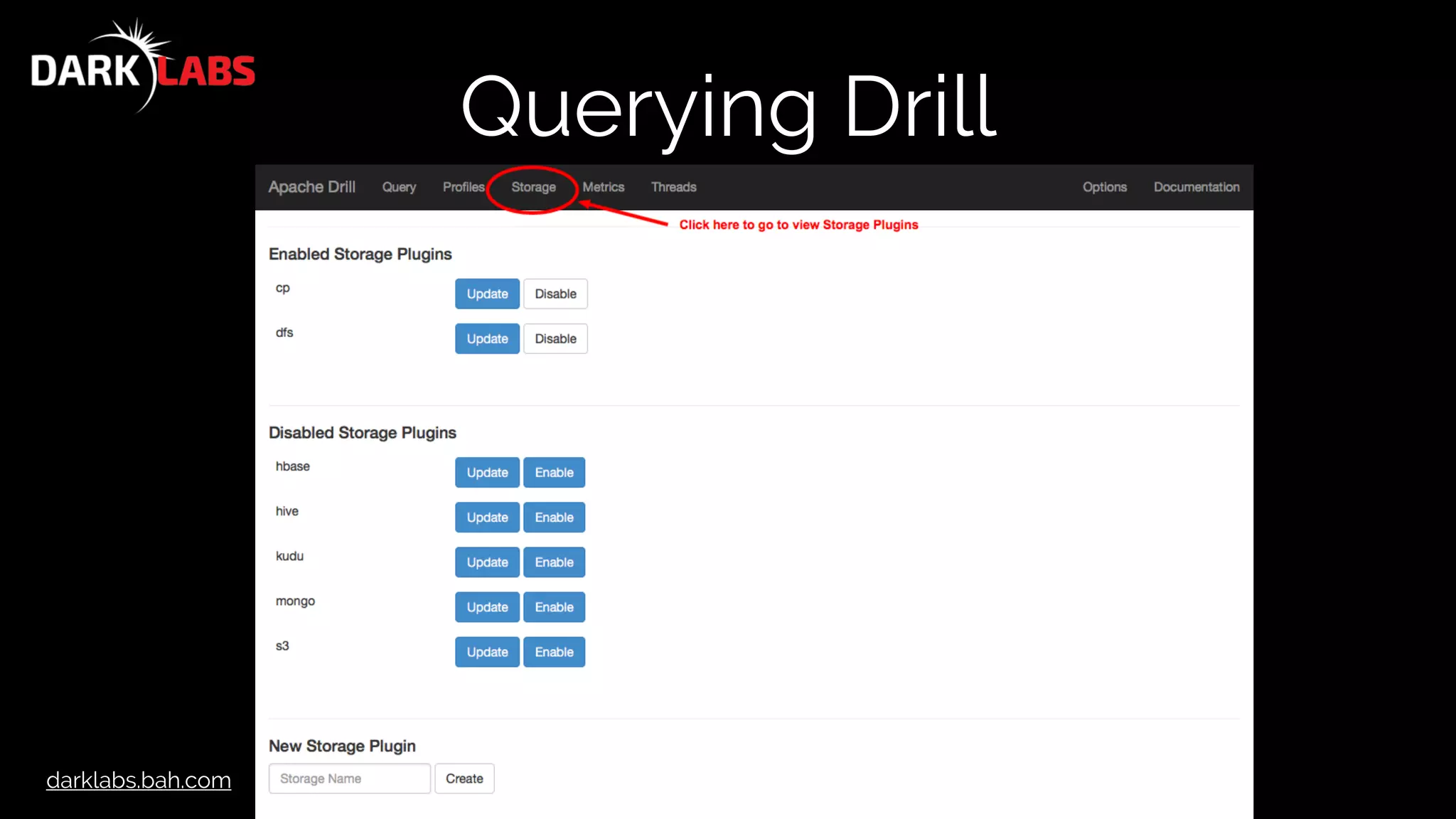Enable the hbase plugin

point(554,473)
